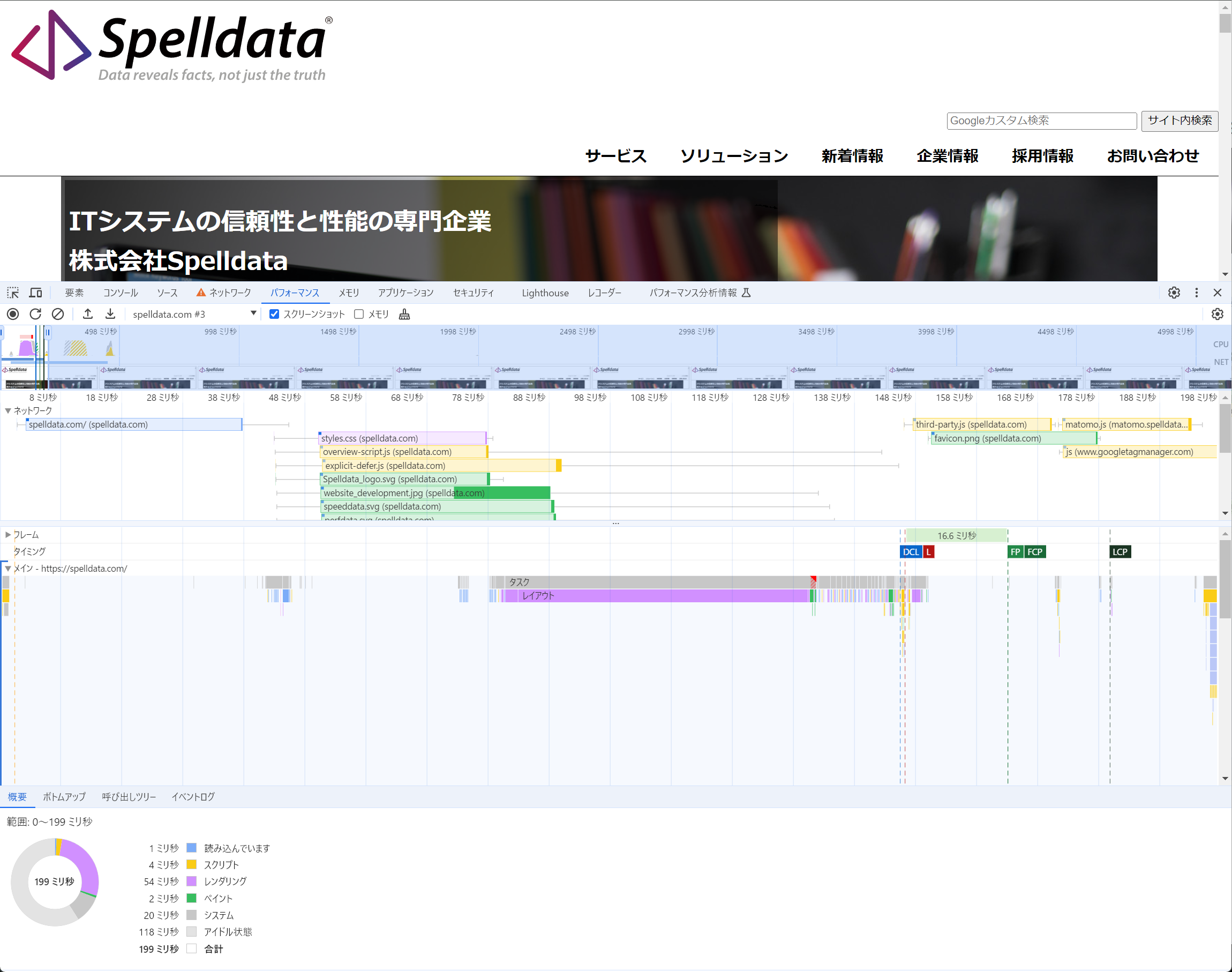Enable the メモリ checkbox
Viewport: 1232px width, 972px height.
(359, 314)
